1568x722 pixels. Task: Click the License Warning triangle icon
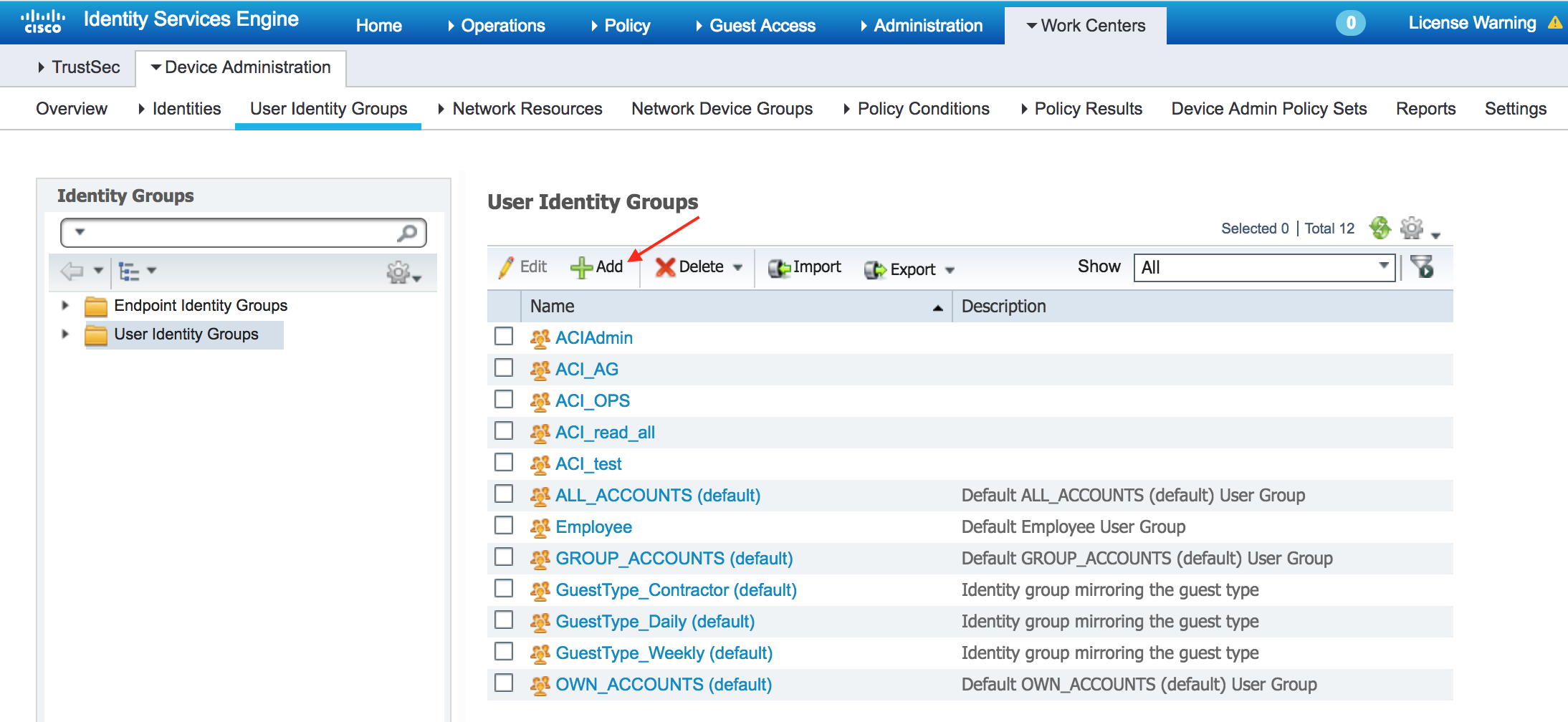click(1555, 23)
